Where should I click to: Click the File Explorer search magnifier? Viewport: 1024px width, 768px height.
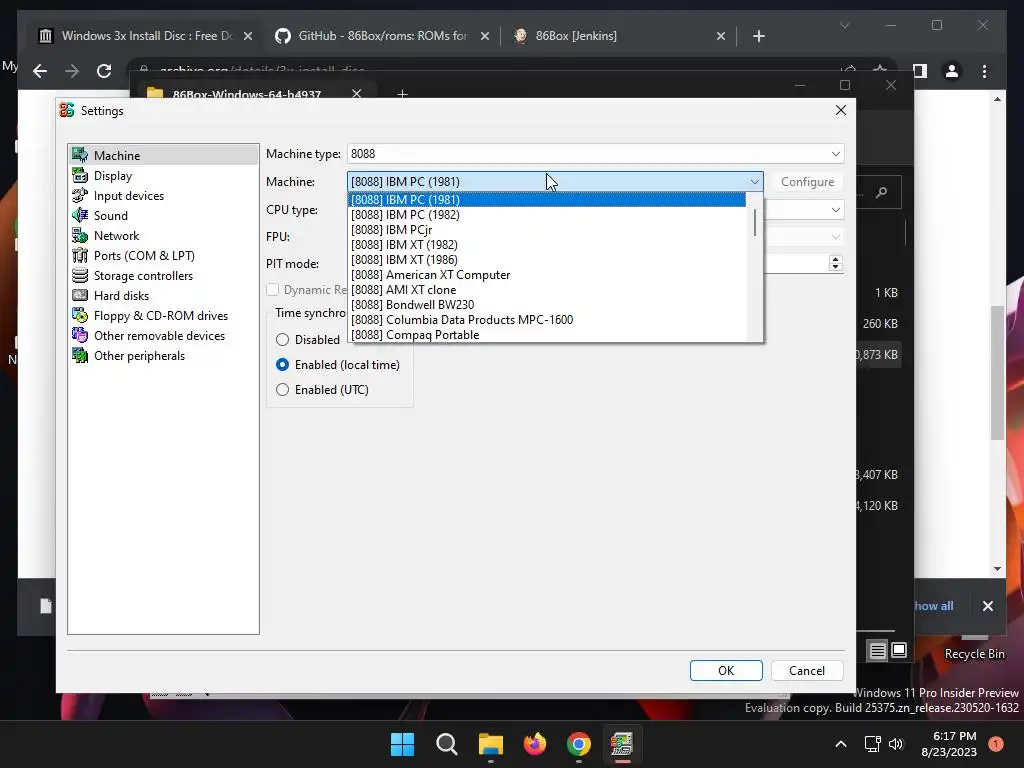[x=882, y=192]
